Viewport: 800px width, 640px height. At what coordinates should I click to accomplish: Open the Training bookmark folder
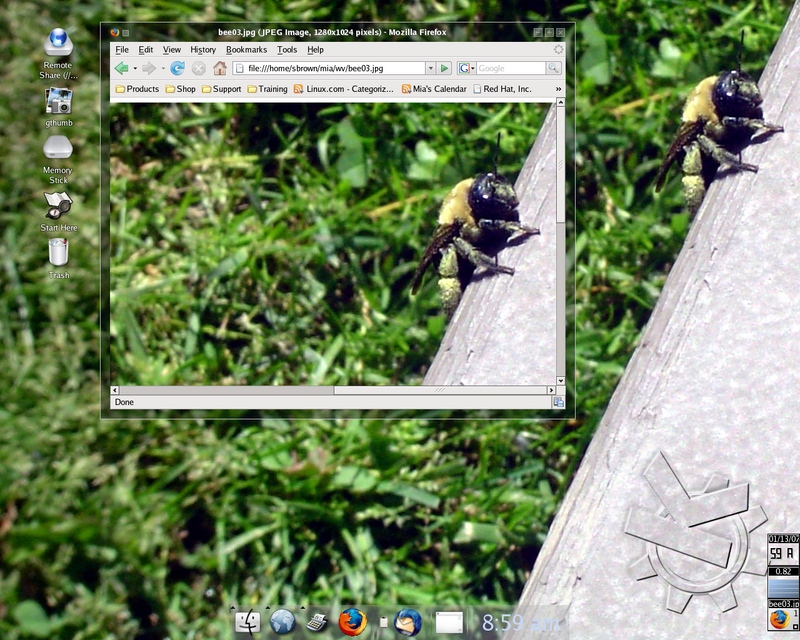(267, 89)
